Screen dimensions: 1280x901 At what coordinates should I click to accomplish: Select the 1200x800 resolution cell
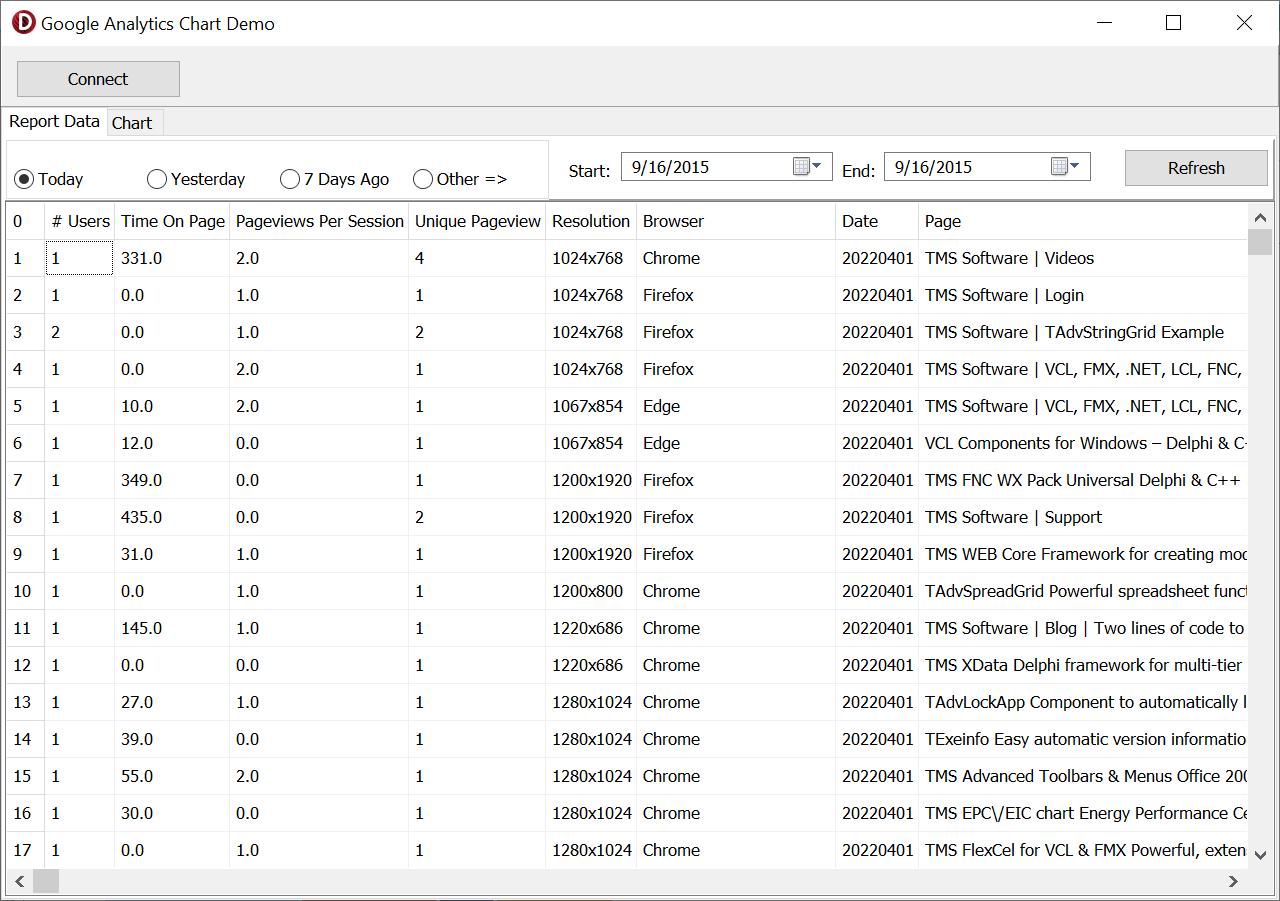[x=591, y=591]
